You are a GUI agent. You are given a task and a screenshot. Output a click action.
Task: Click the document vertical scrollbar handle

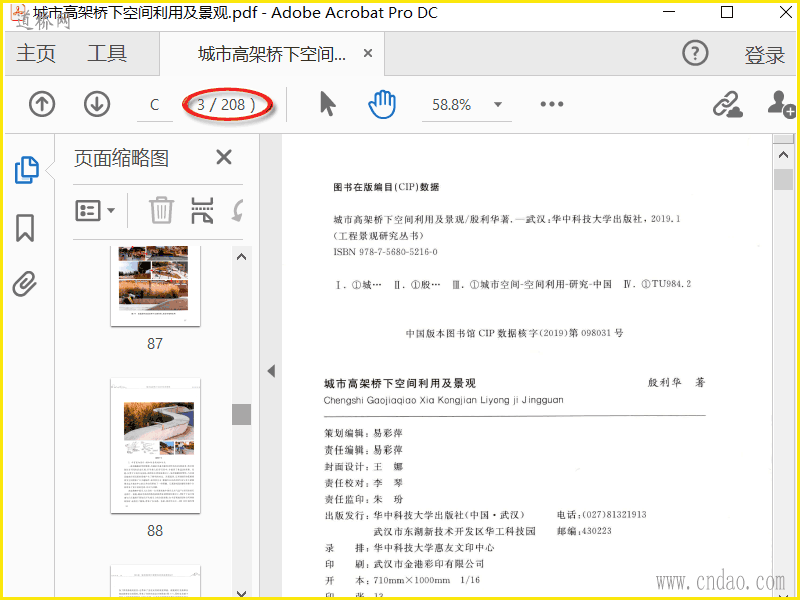tap(784, 180)
